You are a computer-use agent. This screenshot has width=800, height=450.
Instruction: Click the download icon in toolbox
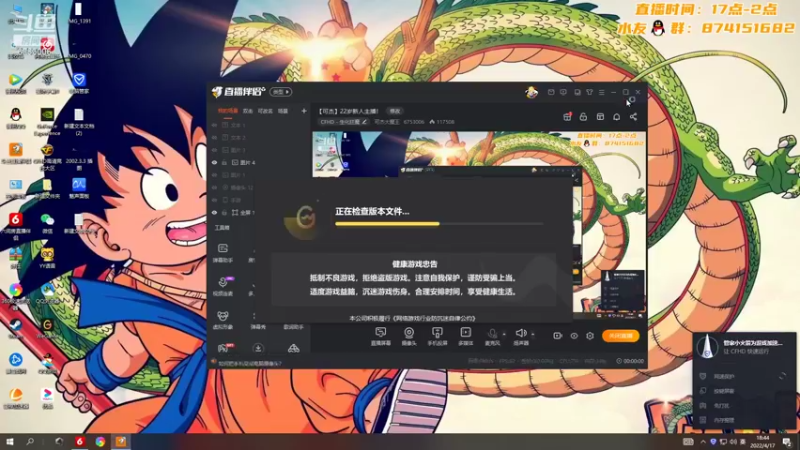[258, 348]
